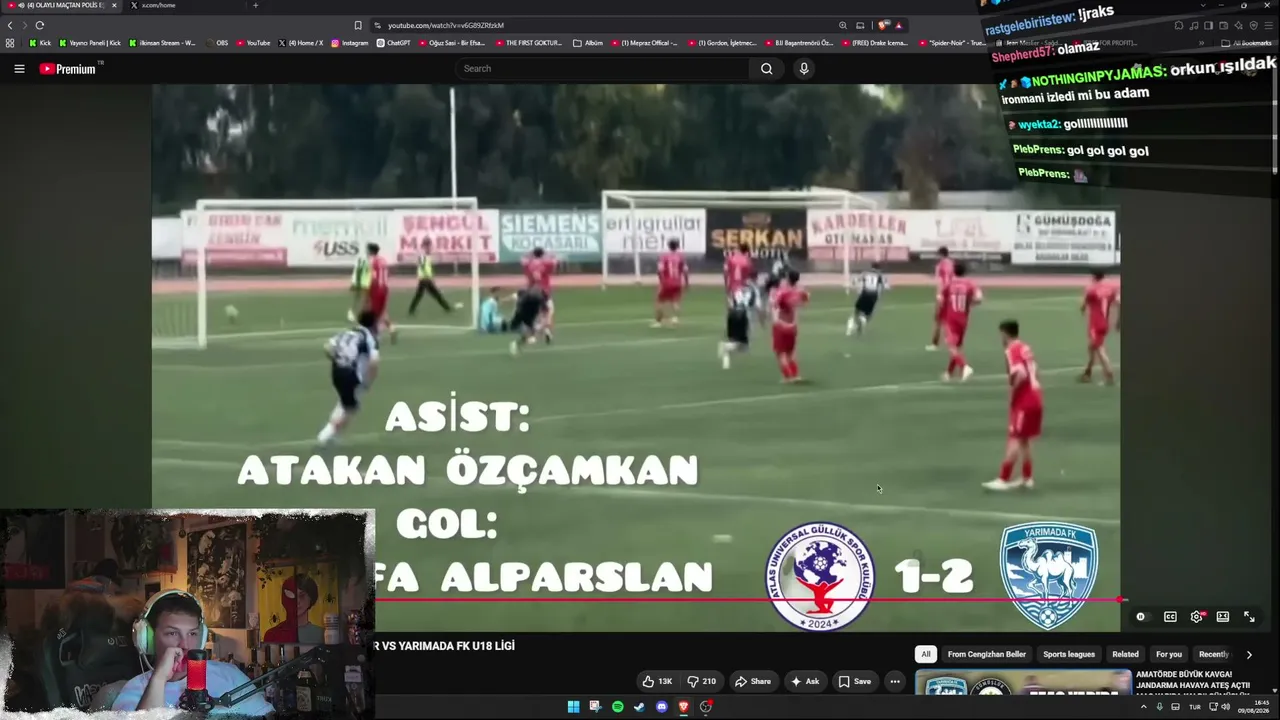
Task: Open player settings gear
Action: 1196,617
